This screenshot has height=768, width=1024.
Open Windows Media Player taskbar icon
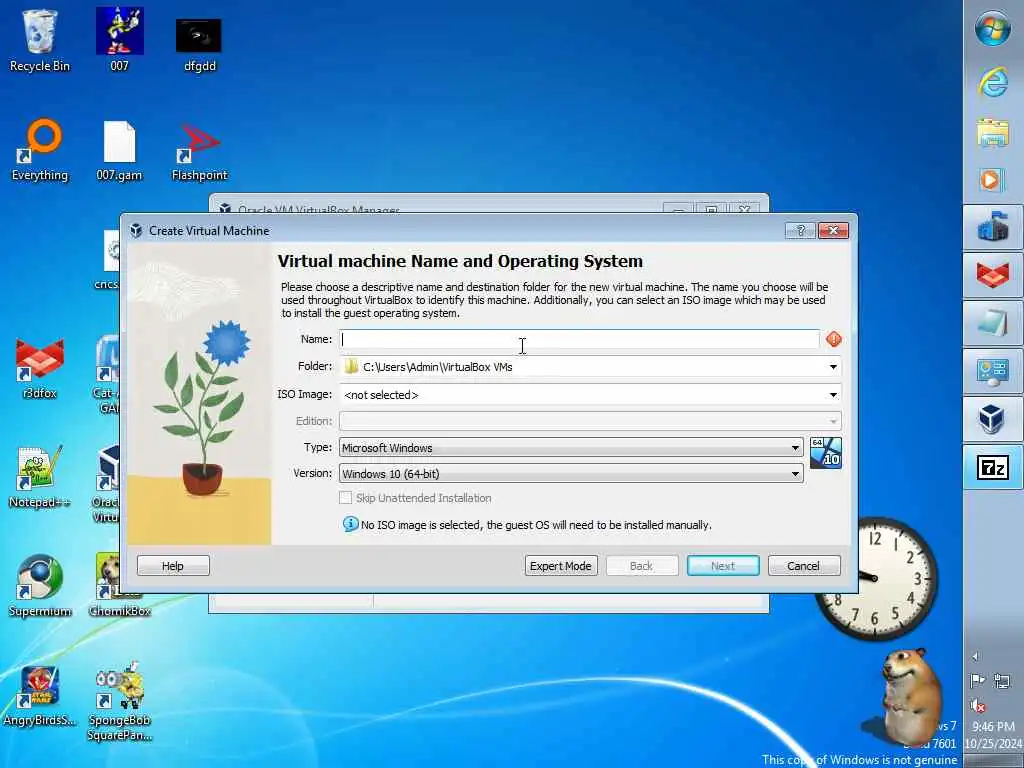993,180
